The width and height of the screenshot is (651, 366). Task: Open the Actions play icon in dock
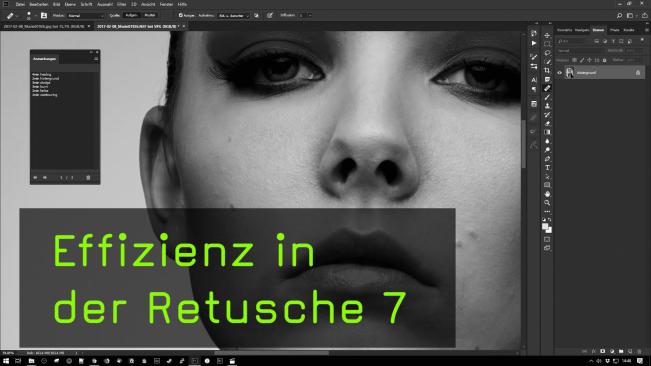534,43
